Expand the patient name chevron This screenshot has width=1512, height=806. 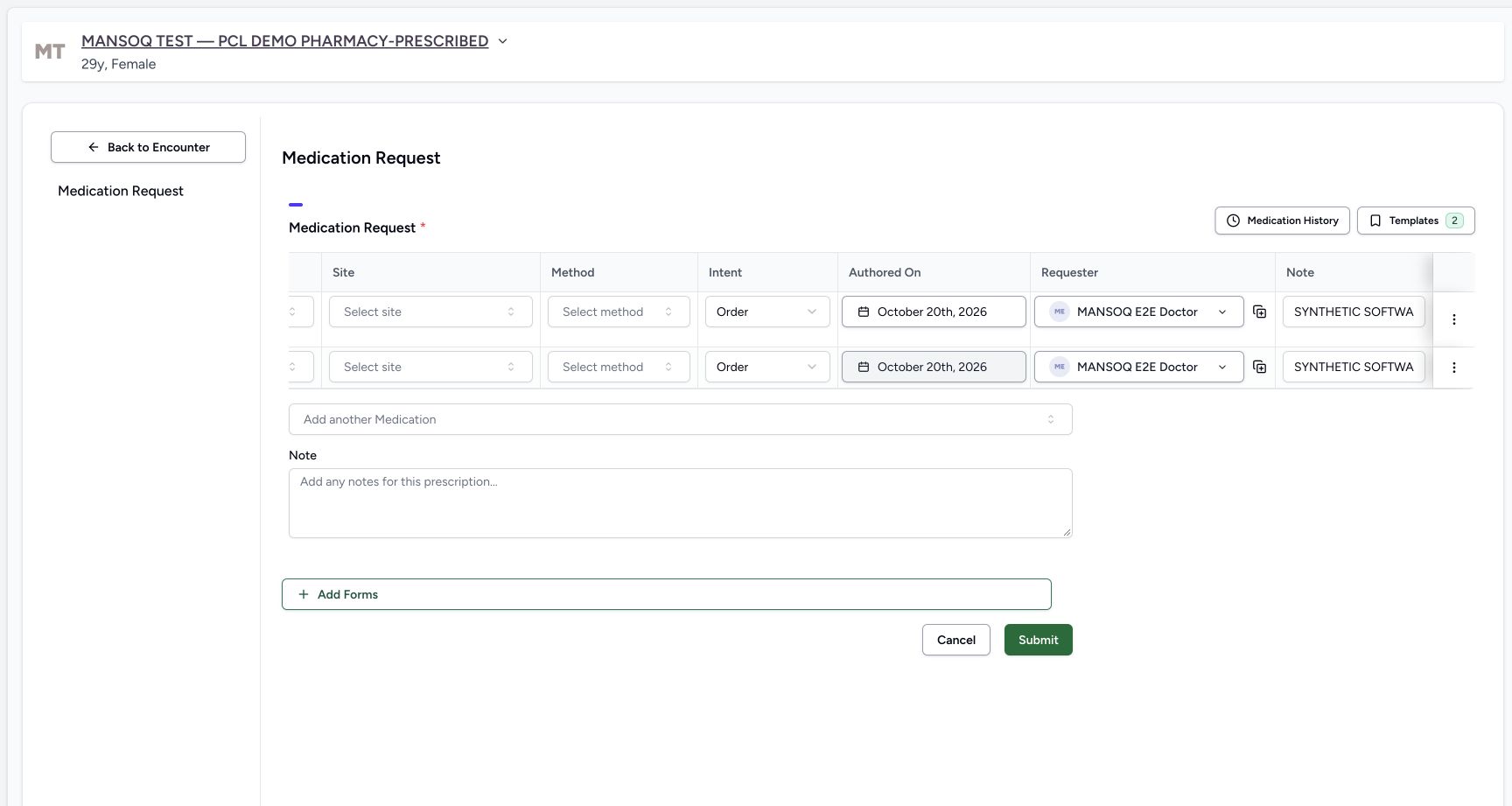(x=502, y=41)
